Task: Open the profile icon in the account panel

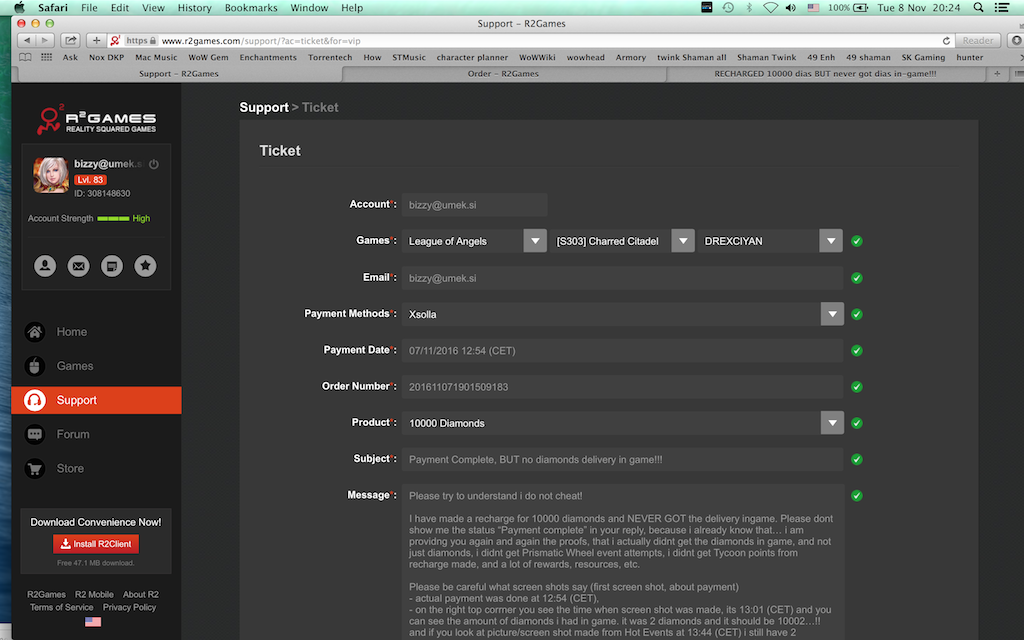Action: 45,265
